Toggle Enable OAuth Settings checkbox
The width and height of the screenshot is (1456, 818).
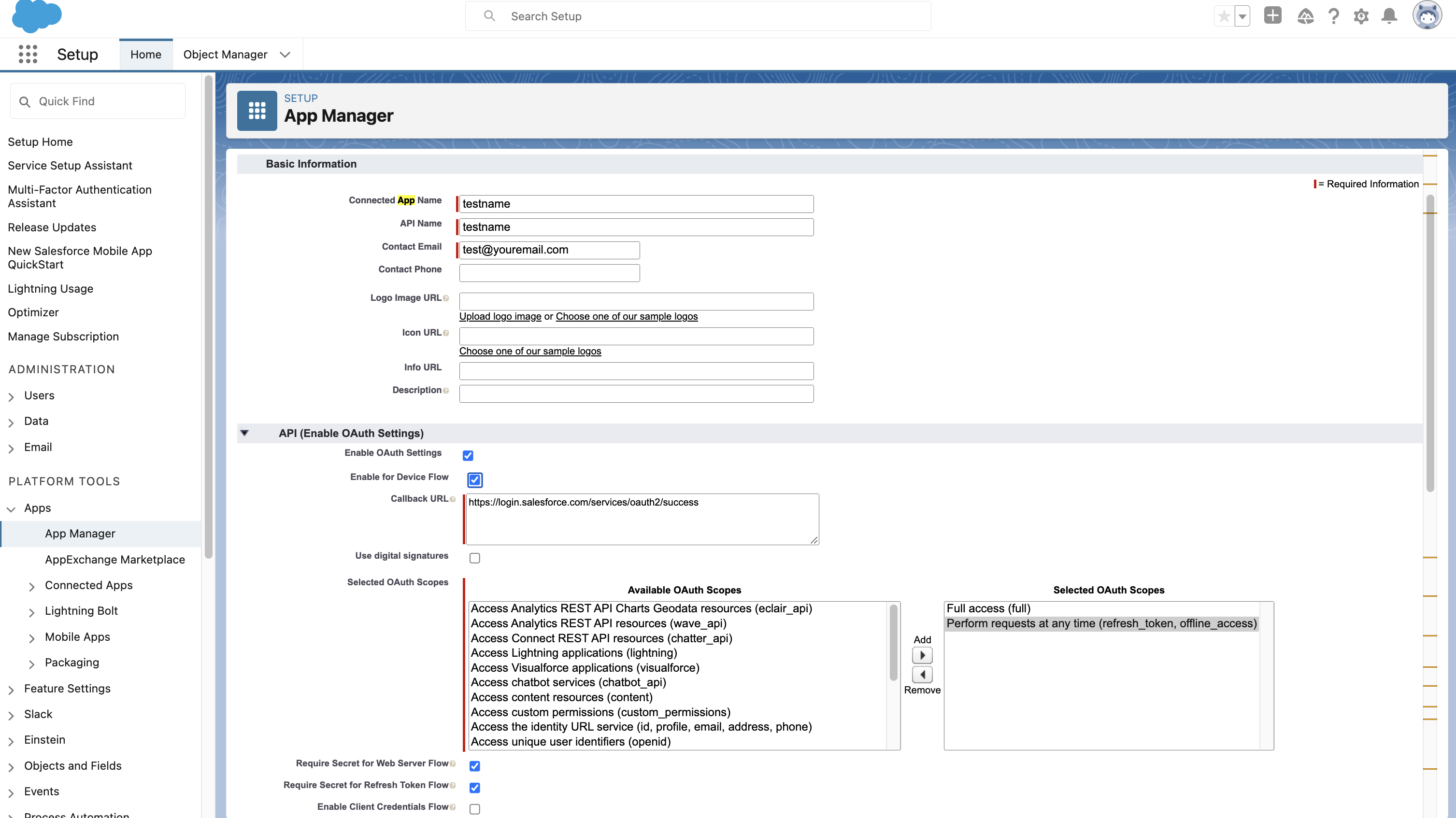468,455
